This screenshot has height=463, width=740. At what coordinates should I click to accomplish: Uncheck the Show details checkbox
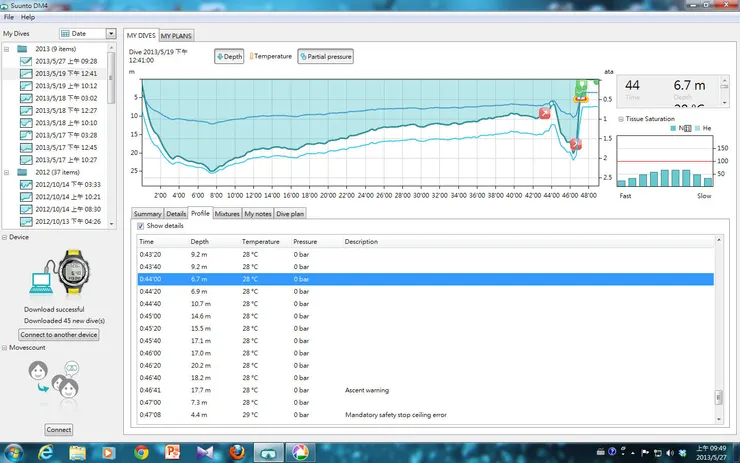tap(141, 226)
